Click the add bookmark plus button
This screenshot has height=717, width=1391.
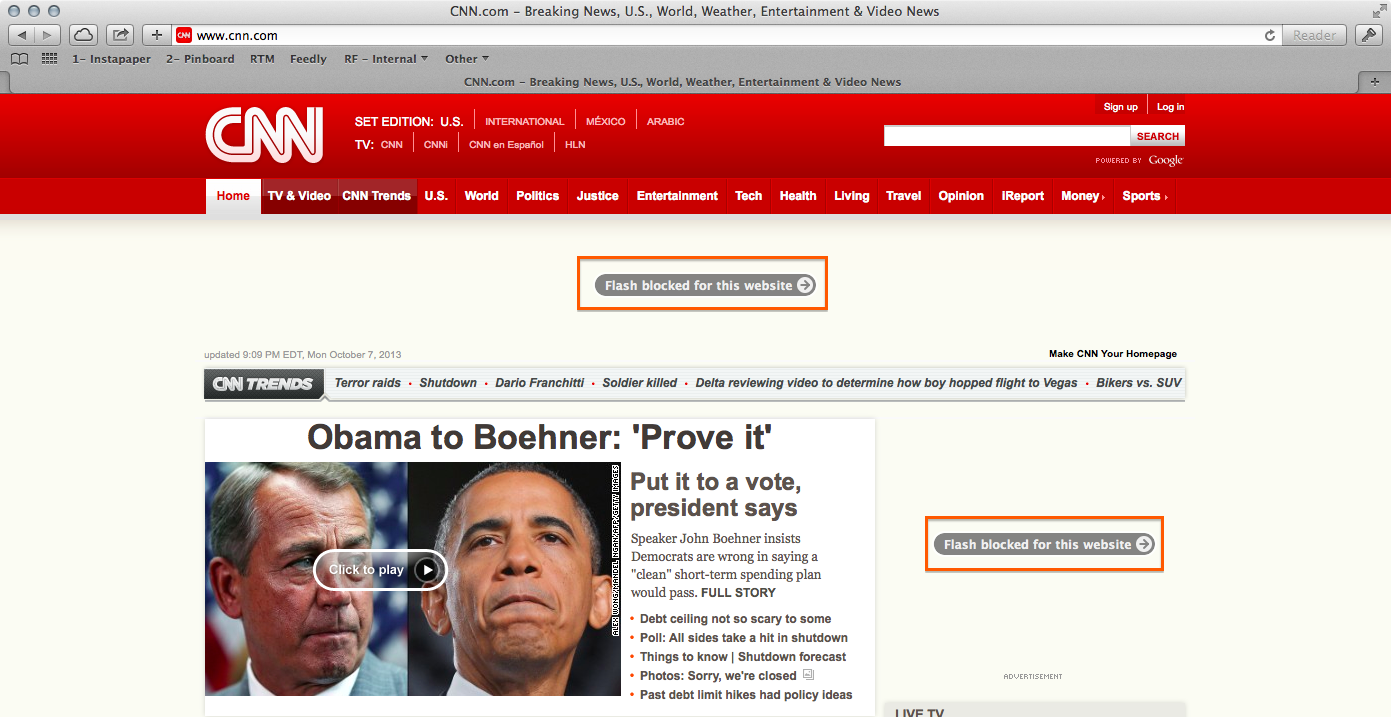(x=156, y=35)
